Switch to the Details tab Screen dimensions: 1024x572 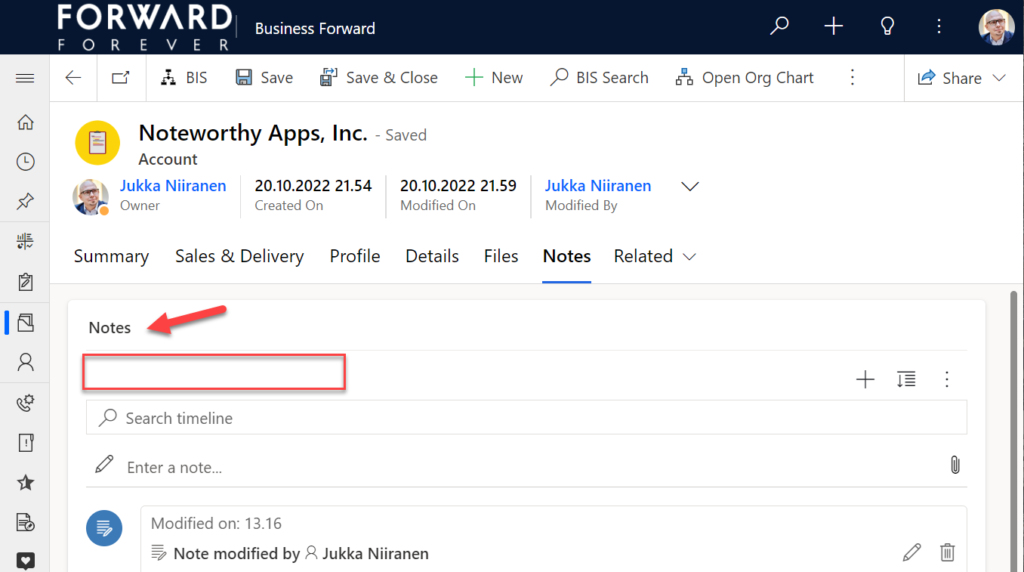click(432, 256)
